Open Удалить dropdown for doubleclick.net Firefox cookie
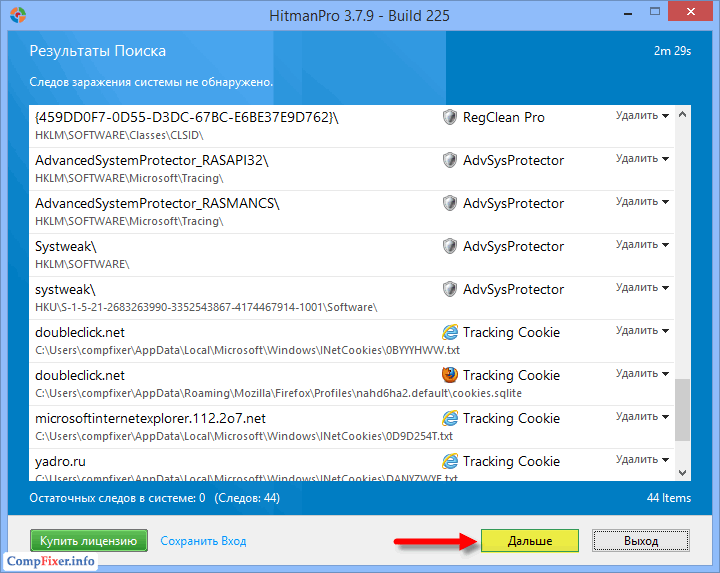The width and height of the screenshot is (720, 573). pos(642,374)
